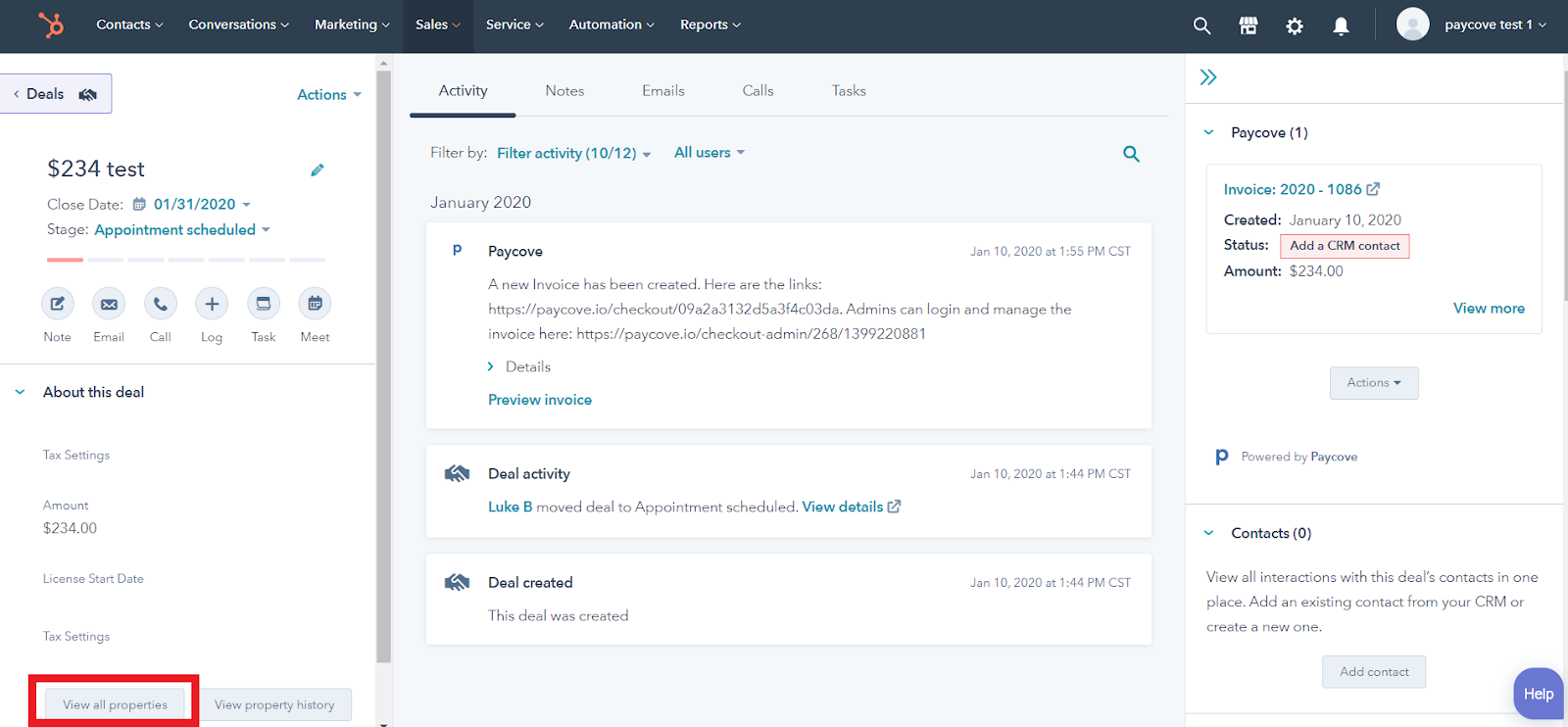Image resolution: width=1568 pixels, height=727 pixels.
Task: Switch to the Emails tab
Action: pyautogui.click(x=663, y=91)
